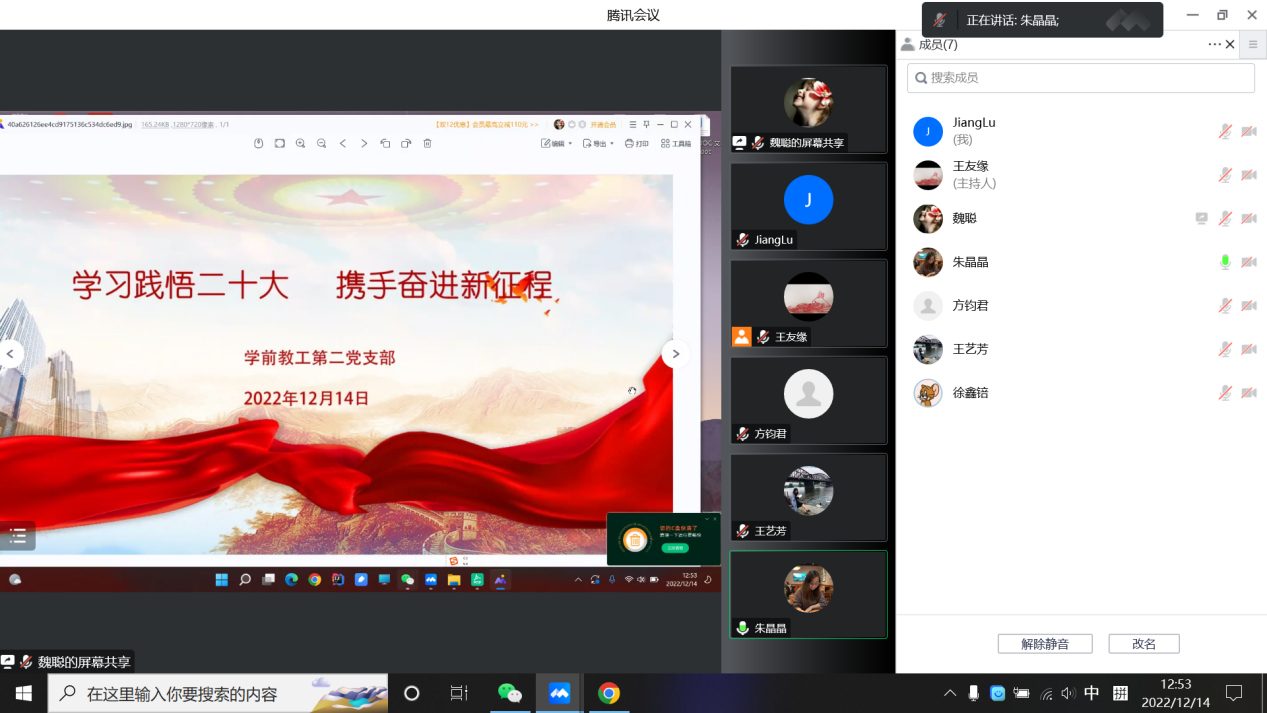Go to the next image with right arrow
This screenshot has height=713, width=1267.
tap(675, 354)
